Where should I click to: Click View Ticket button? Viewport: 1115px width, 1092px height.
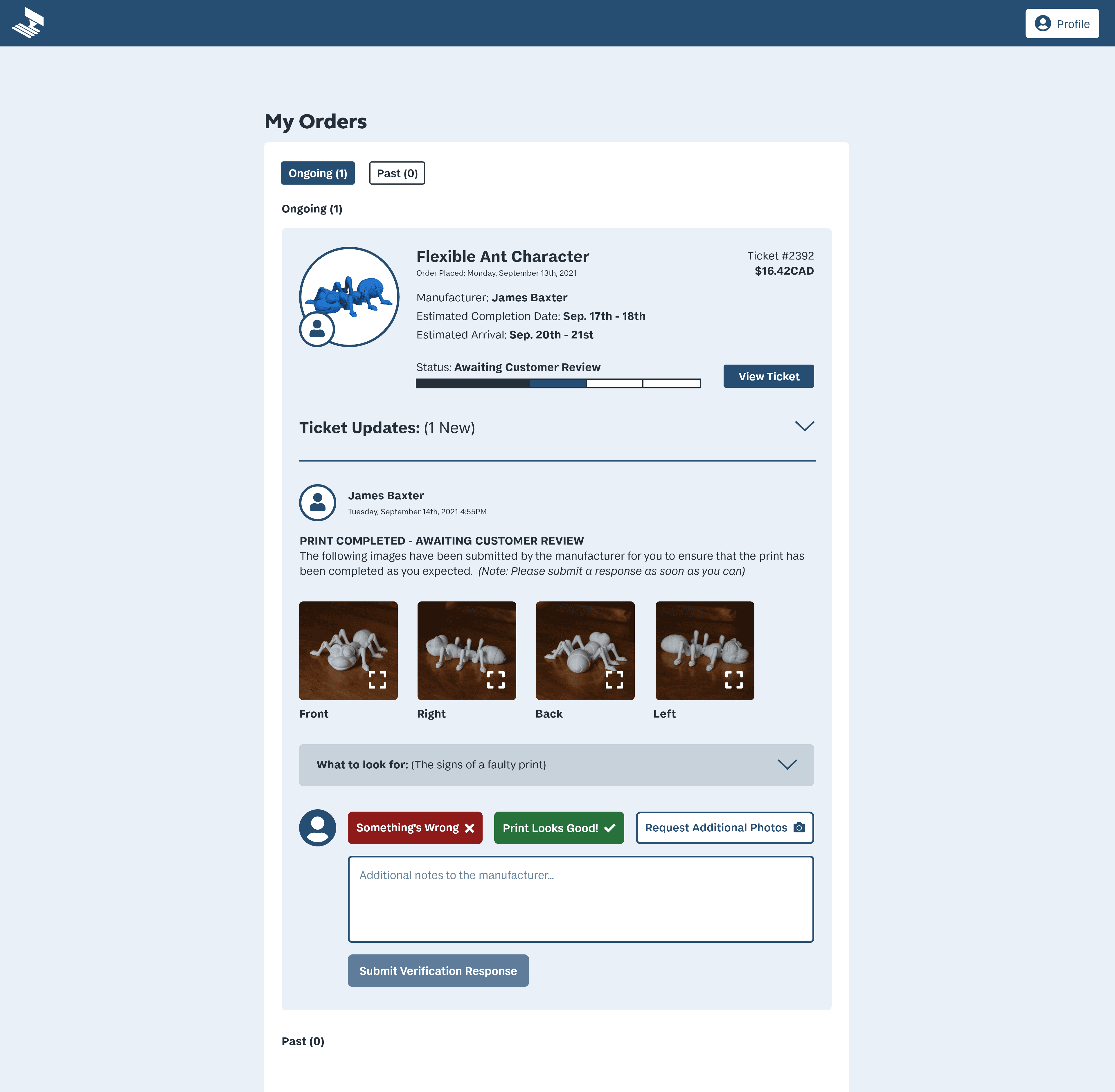[x=769, y=376]
